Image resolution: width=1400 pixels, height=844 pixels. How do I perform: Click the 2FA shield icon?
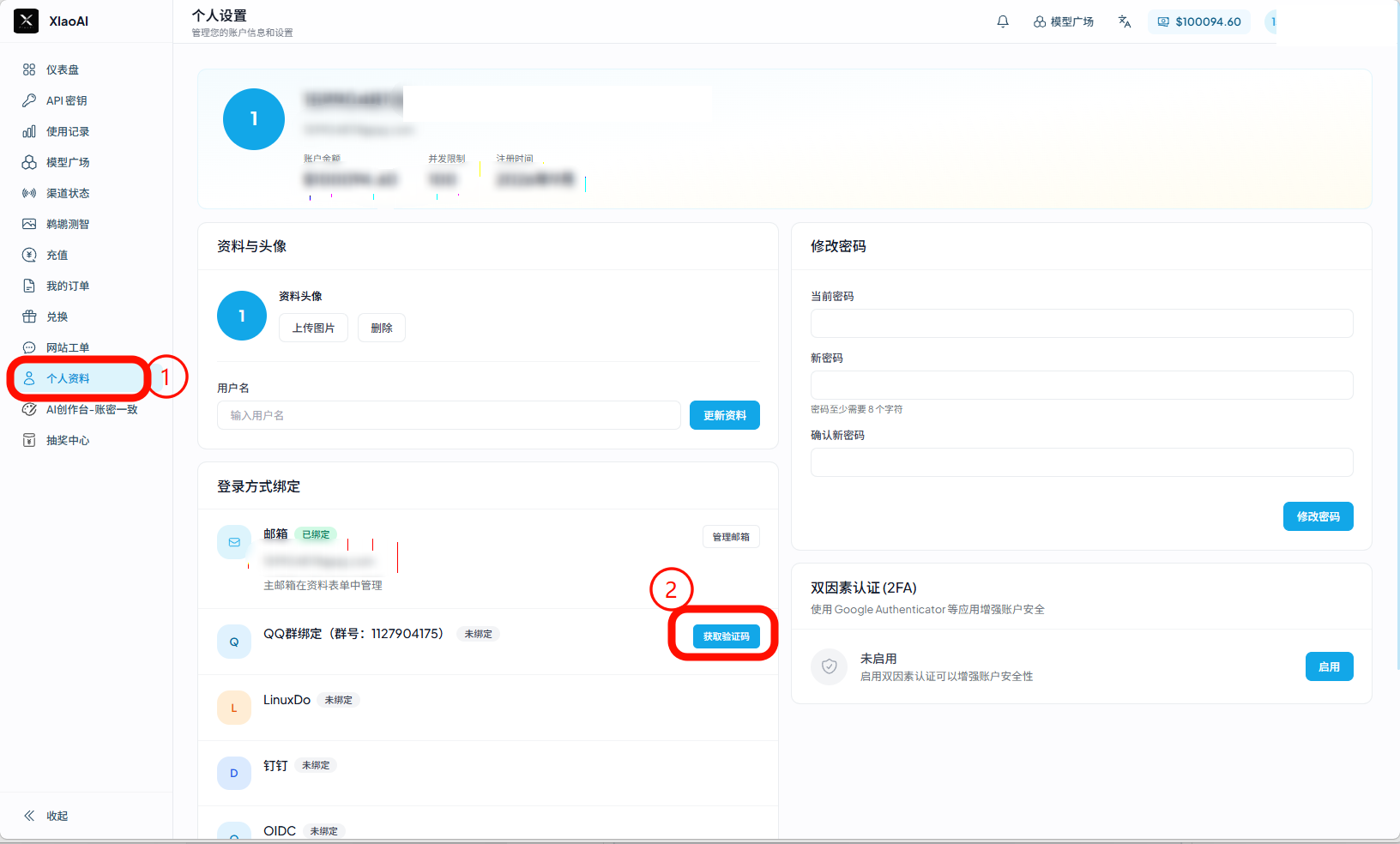tap(830, 666)
